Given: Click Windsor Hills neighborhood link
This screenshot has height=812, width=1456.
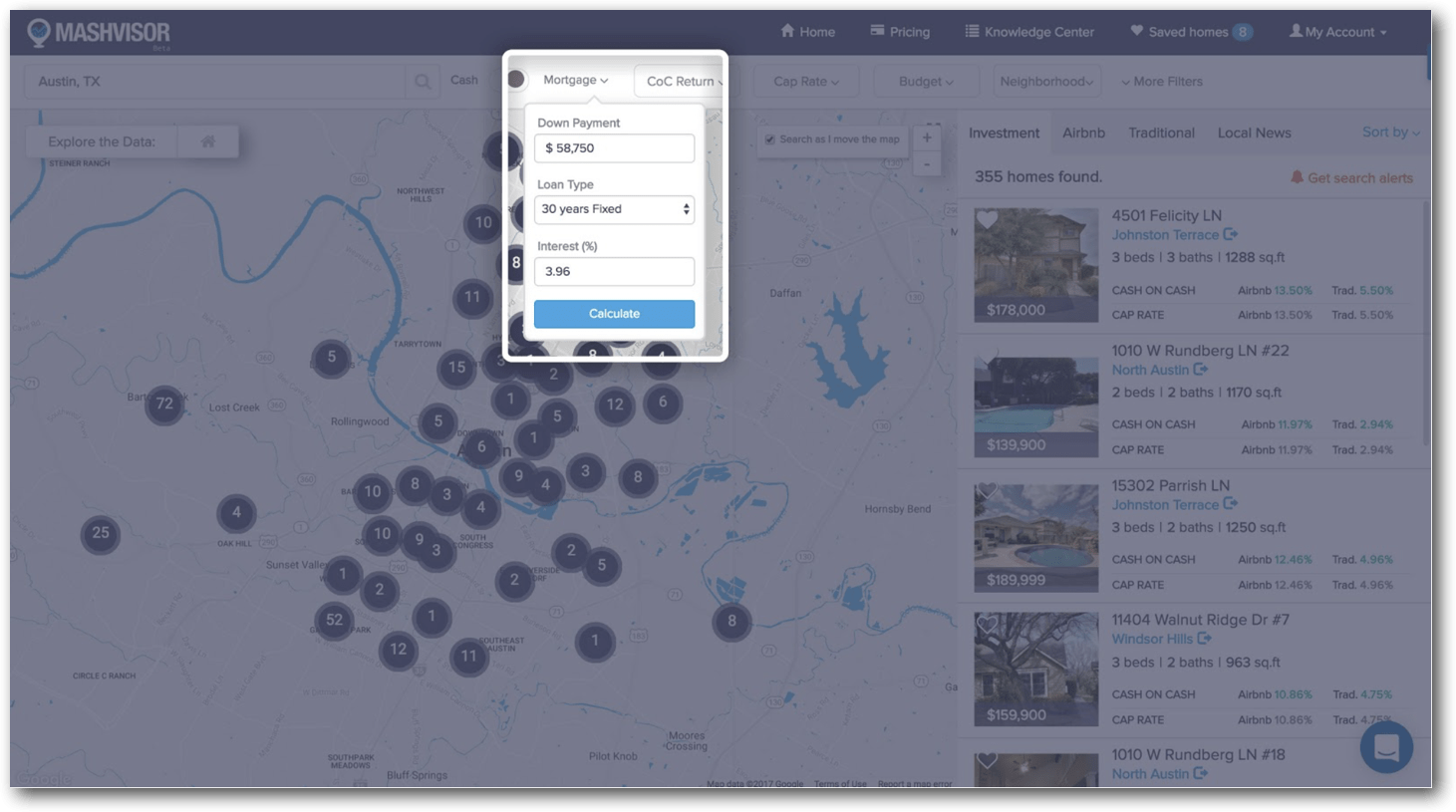Looking at the screenshot, I should [x=1161, y=639].
